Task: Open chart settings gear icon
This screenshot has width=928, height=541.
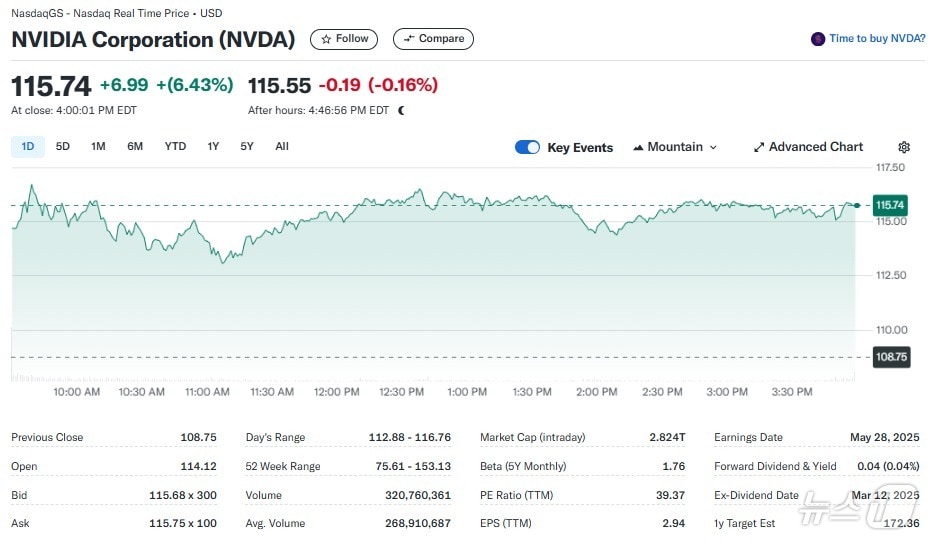Action: (x=904, y=147)
